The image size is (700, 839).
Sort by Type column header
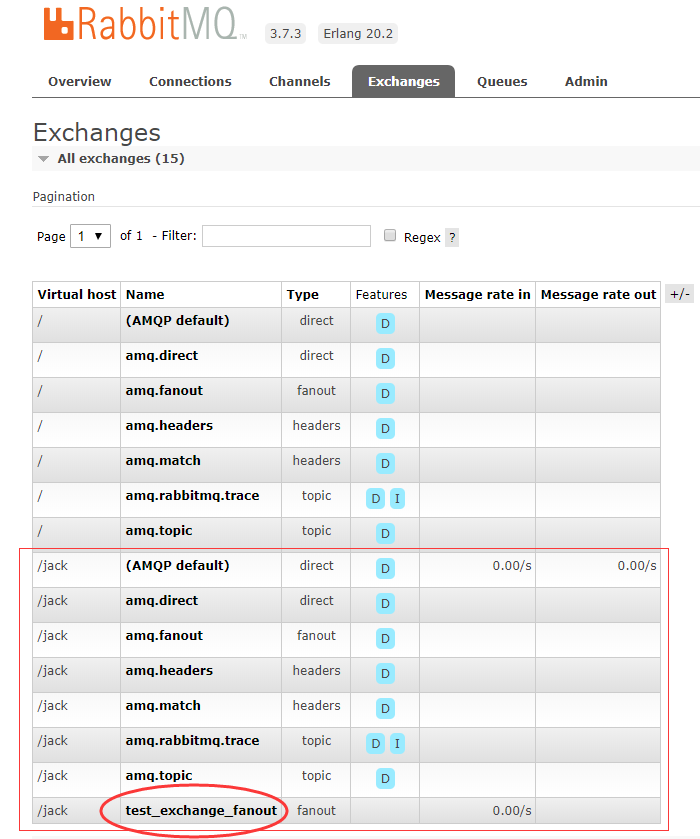click(x=302, y=295)
